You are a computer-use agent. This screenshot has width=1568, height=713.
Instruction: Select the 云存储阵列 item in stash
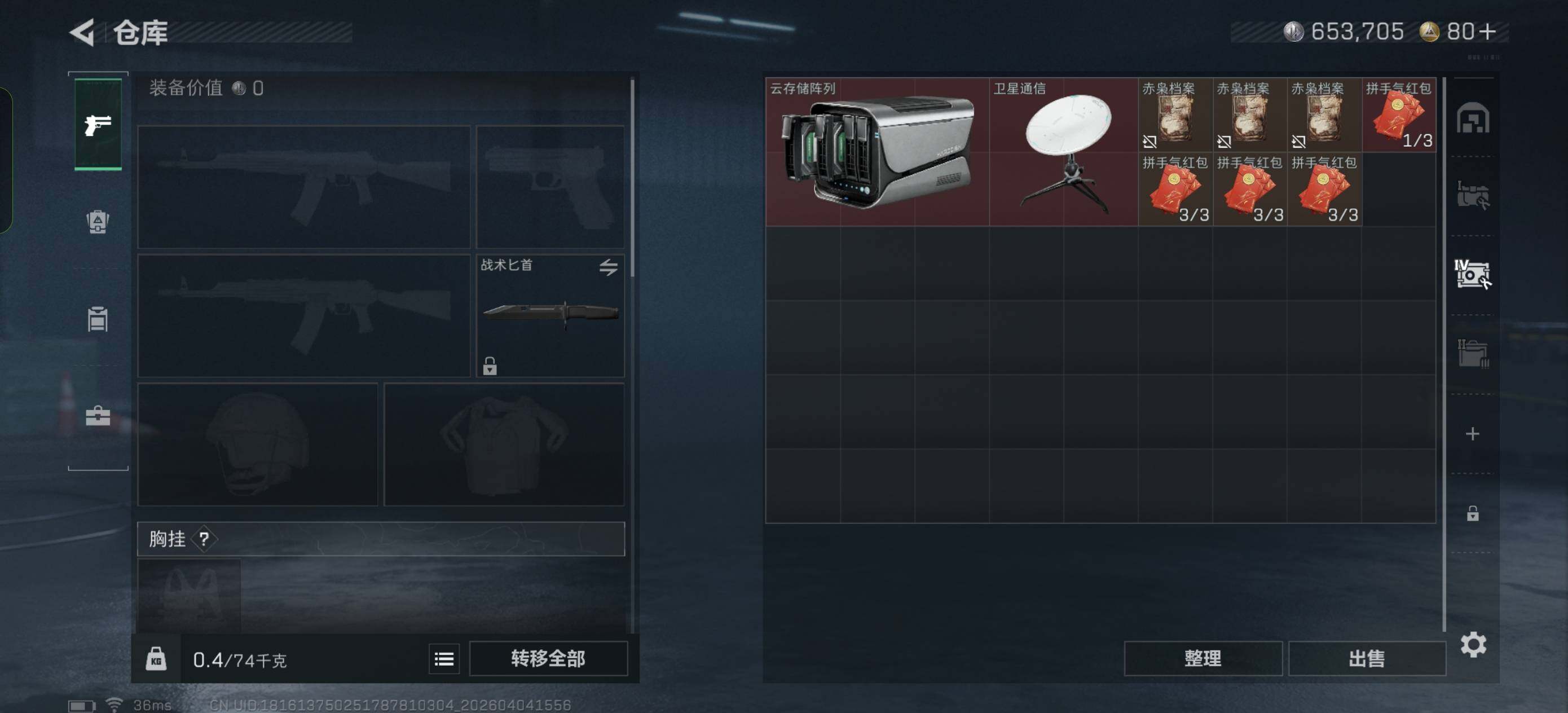877,152
